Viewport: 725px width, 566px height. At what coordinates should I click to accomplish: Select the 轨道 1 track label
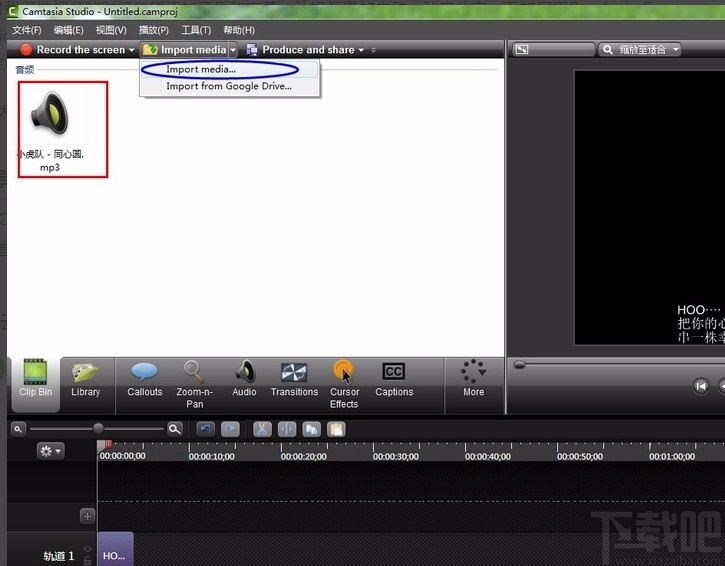(59, 556)
